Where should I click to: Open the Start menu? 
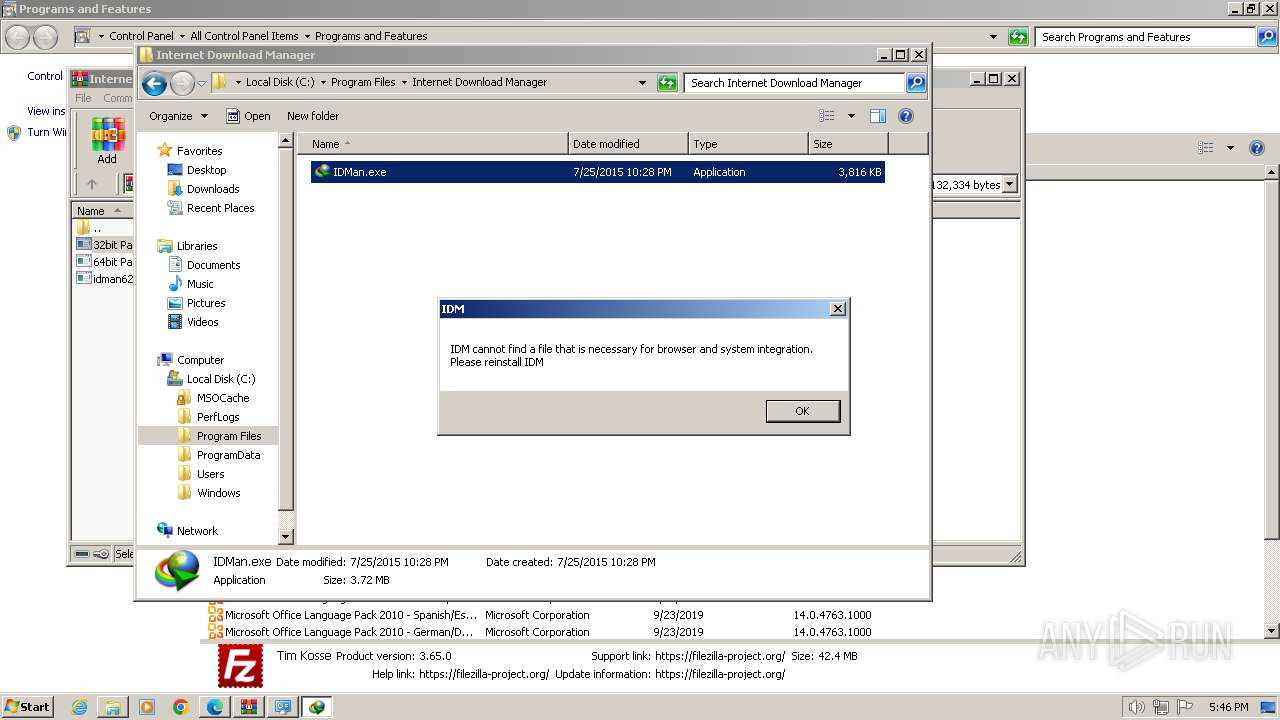(27, 707)
